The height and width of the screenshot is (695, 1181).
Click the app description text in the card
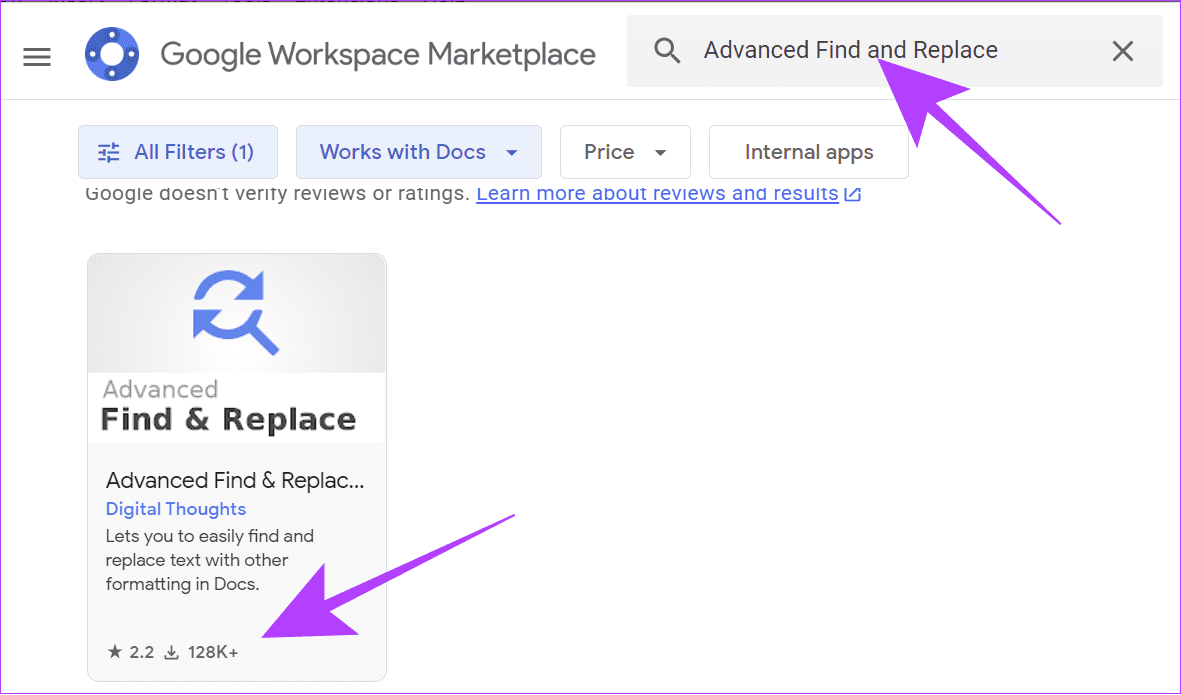coord(209,560)
